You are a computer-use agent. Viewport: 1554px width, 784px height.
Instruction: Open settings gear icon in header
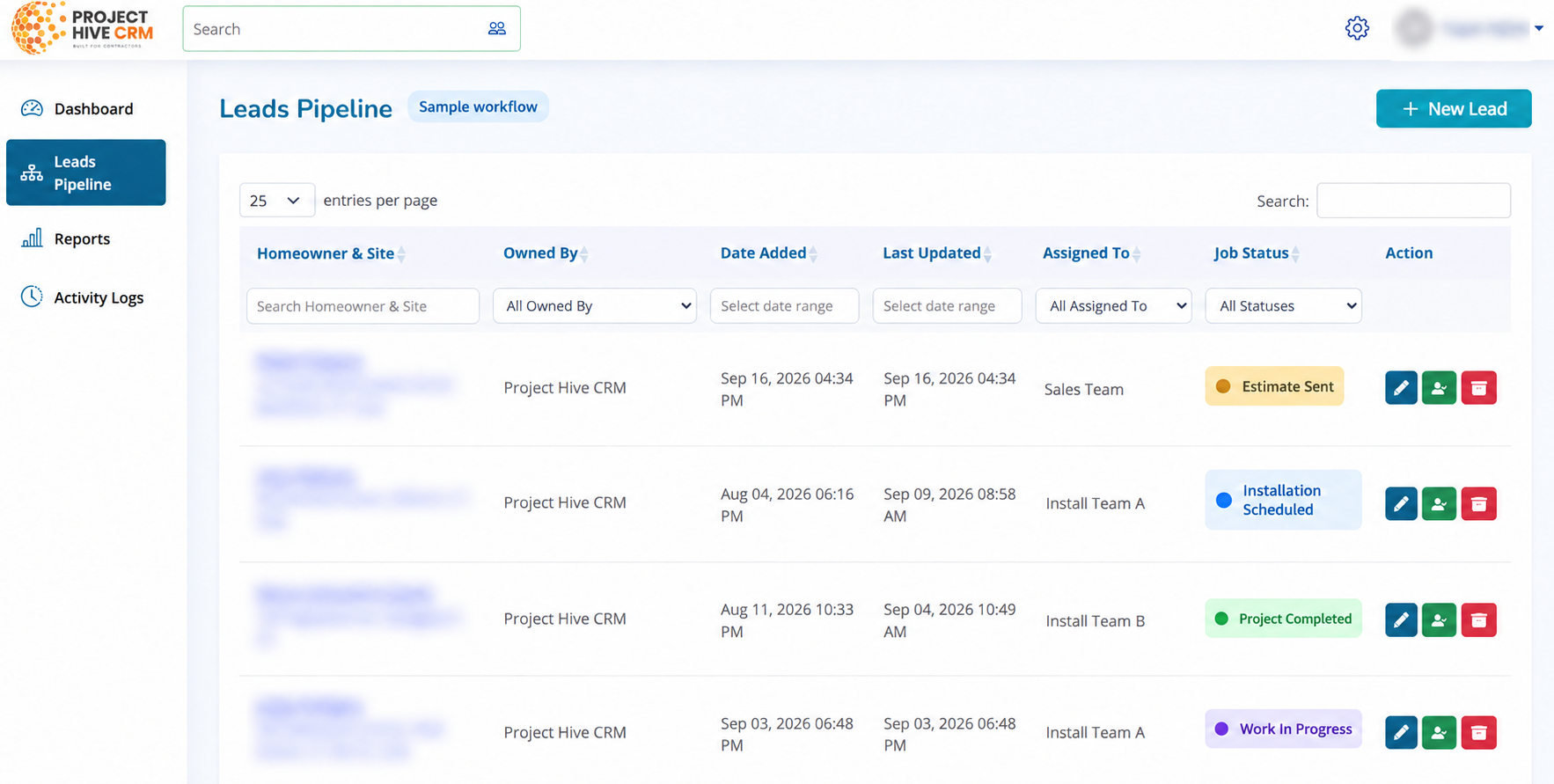click(1357, 28)
